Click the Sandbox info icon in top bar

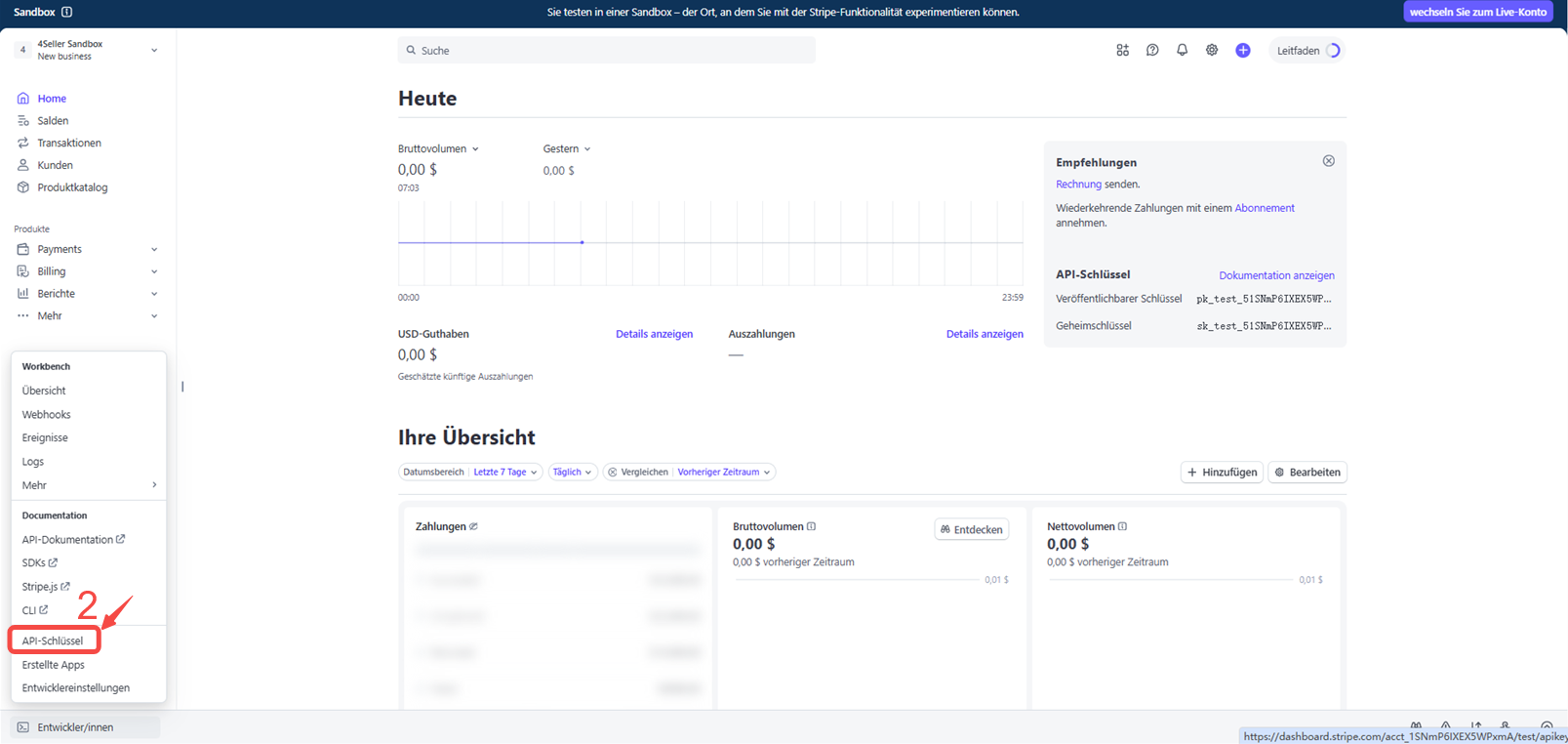67,12
